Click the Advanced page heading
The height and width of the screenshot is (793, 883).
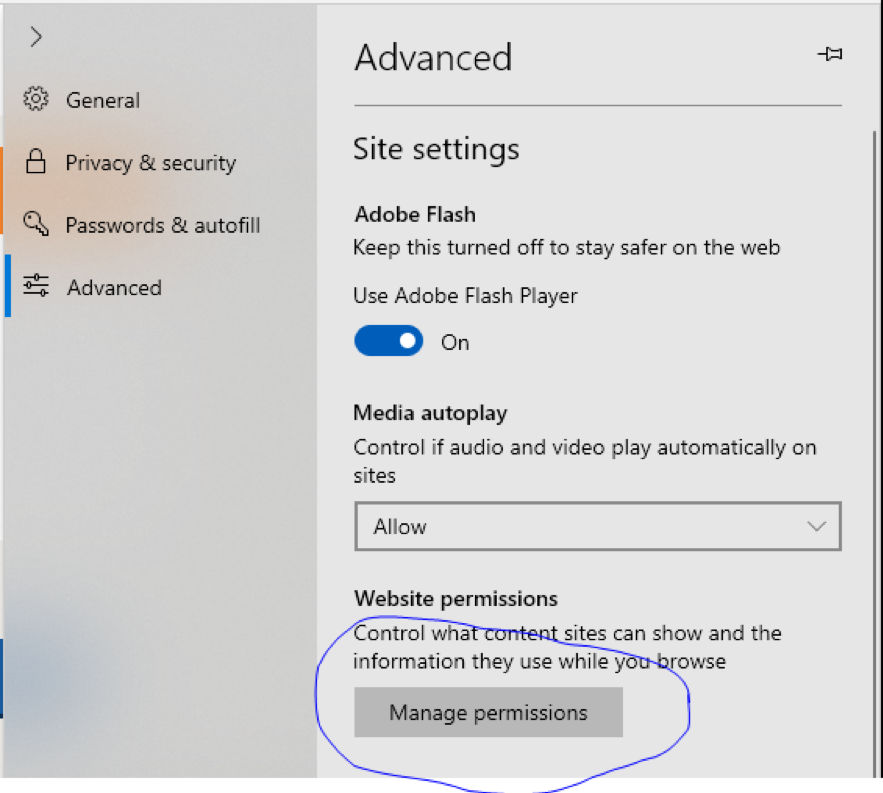(x=433, y=58)
